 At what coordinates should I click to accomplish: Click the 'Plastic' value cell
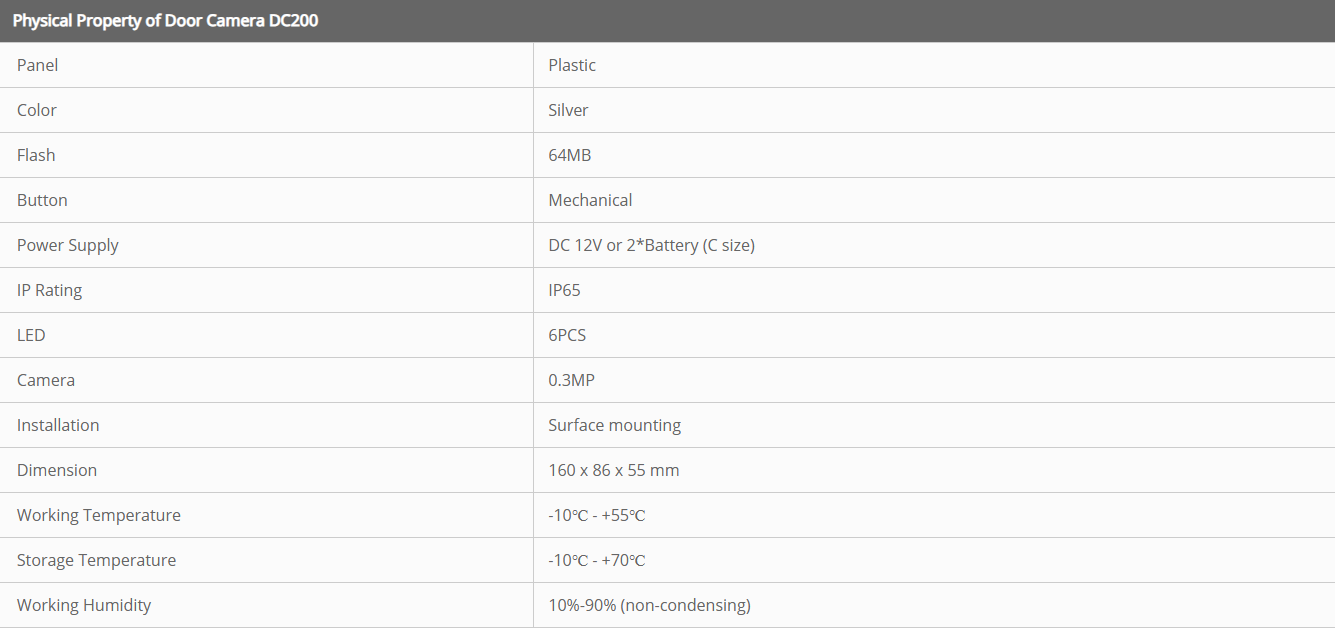[572, 65]
